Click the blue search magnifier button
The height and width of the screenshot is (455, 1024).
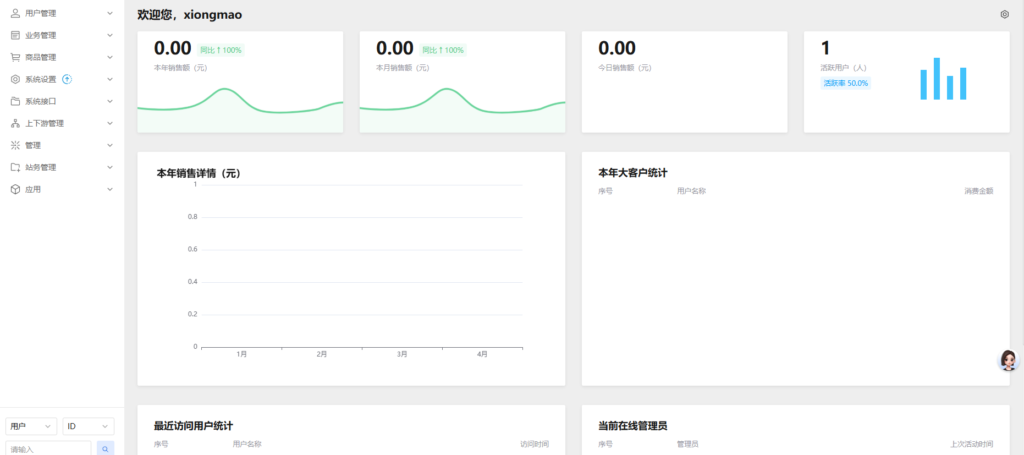105,449
